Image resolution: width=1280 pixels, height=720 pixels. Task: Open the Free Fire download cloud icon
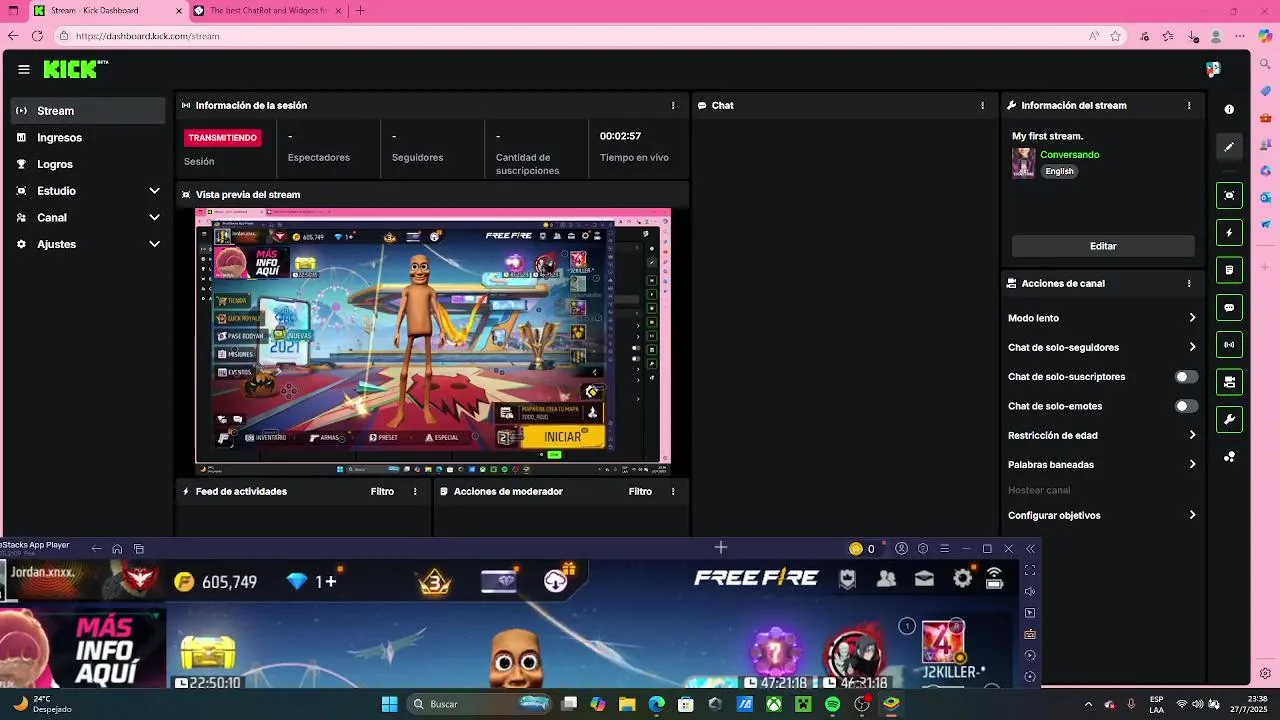556,581
